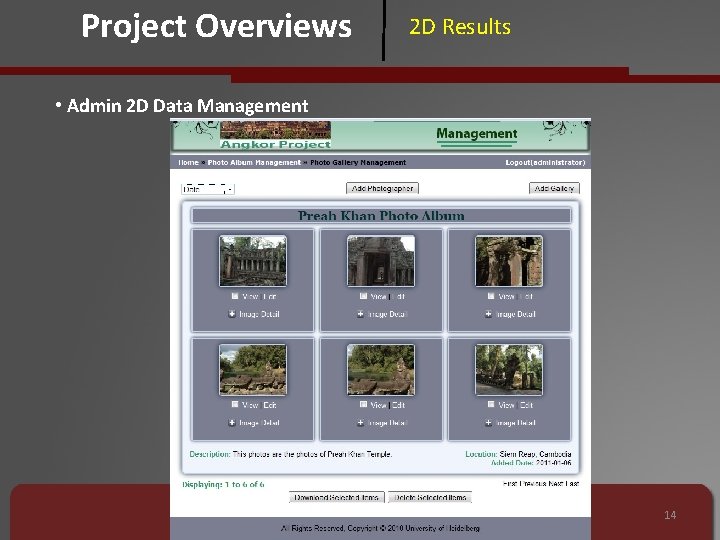Click View link under the first photo

(x=250, y=297)
